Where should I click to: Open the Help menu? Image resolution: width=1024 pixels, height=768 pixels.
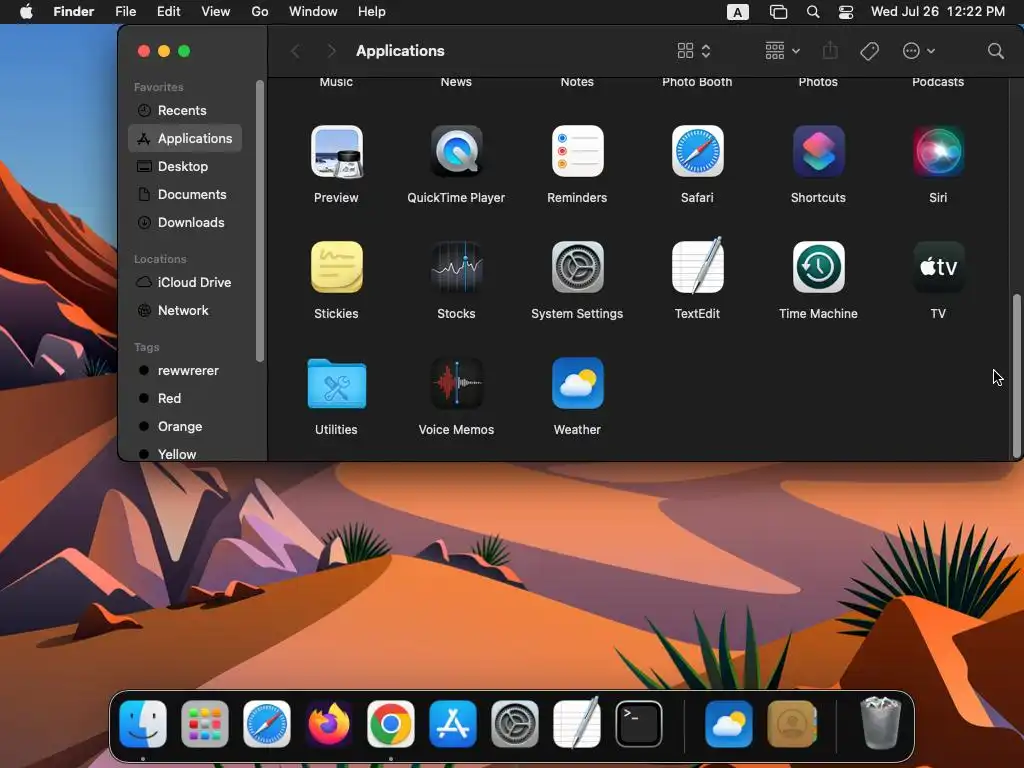(372, 12)
